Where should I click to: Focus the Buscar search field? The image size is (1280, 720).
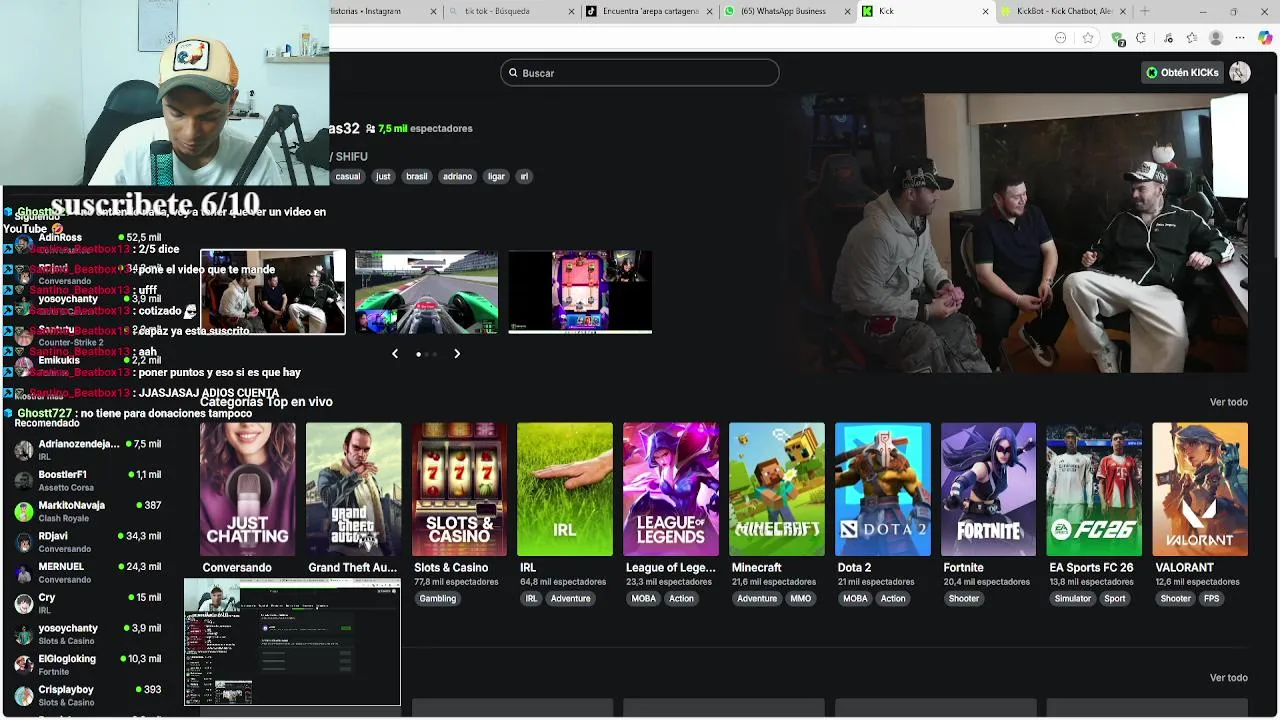tap(640, 73)
